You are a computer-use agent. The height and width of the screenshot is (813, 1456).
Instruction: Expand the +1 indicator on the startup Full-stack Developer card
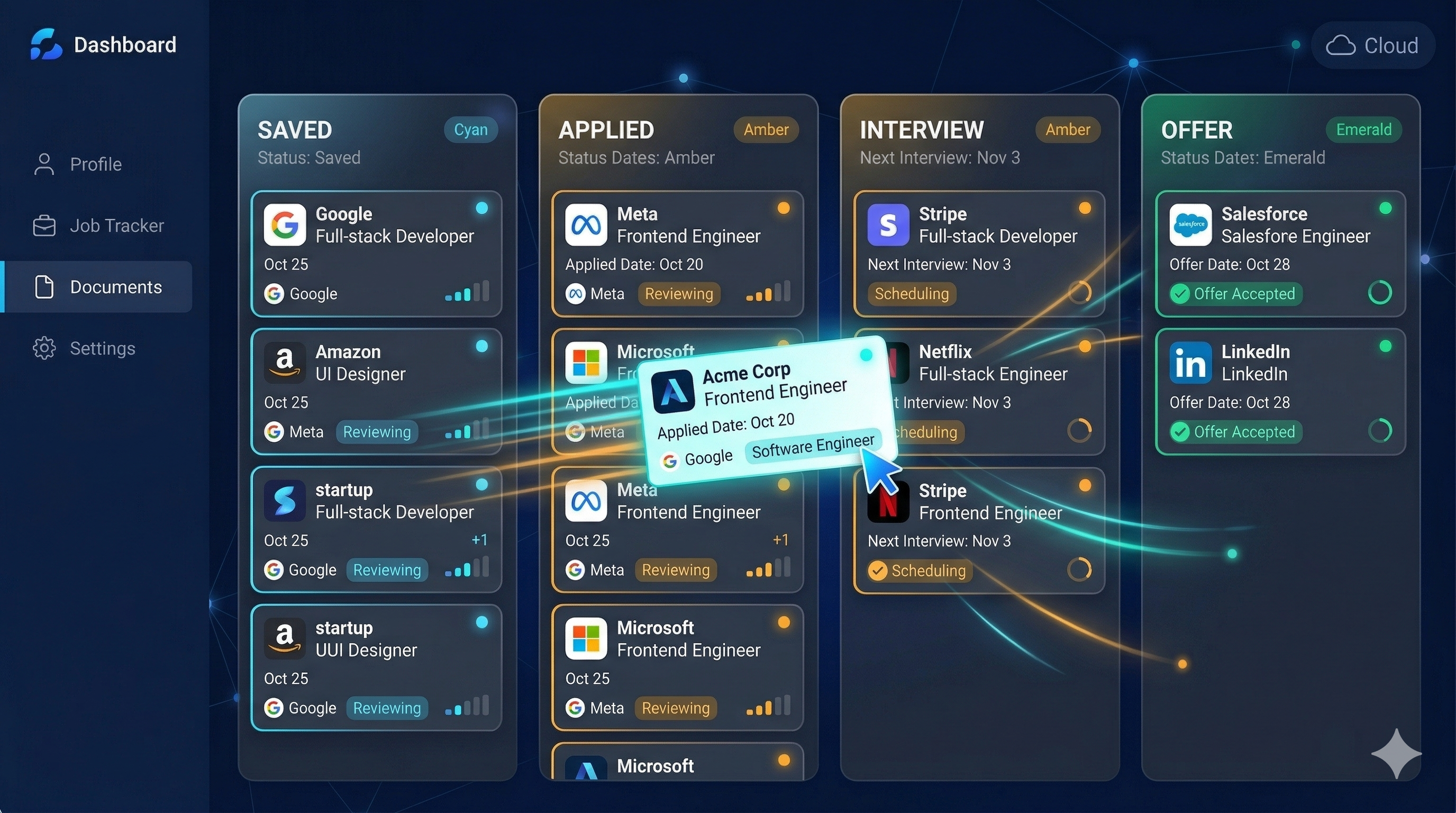[x=480, y=540]
